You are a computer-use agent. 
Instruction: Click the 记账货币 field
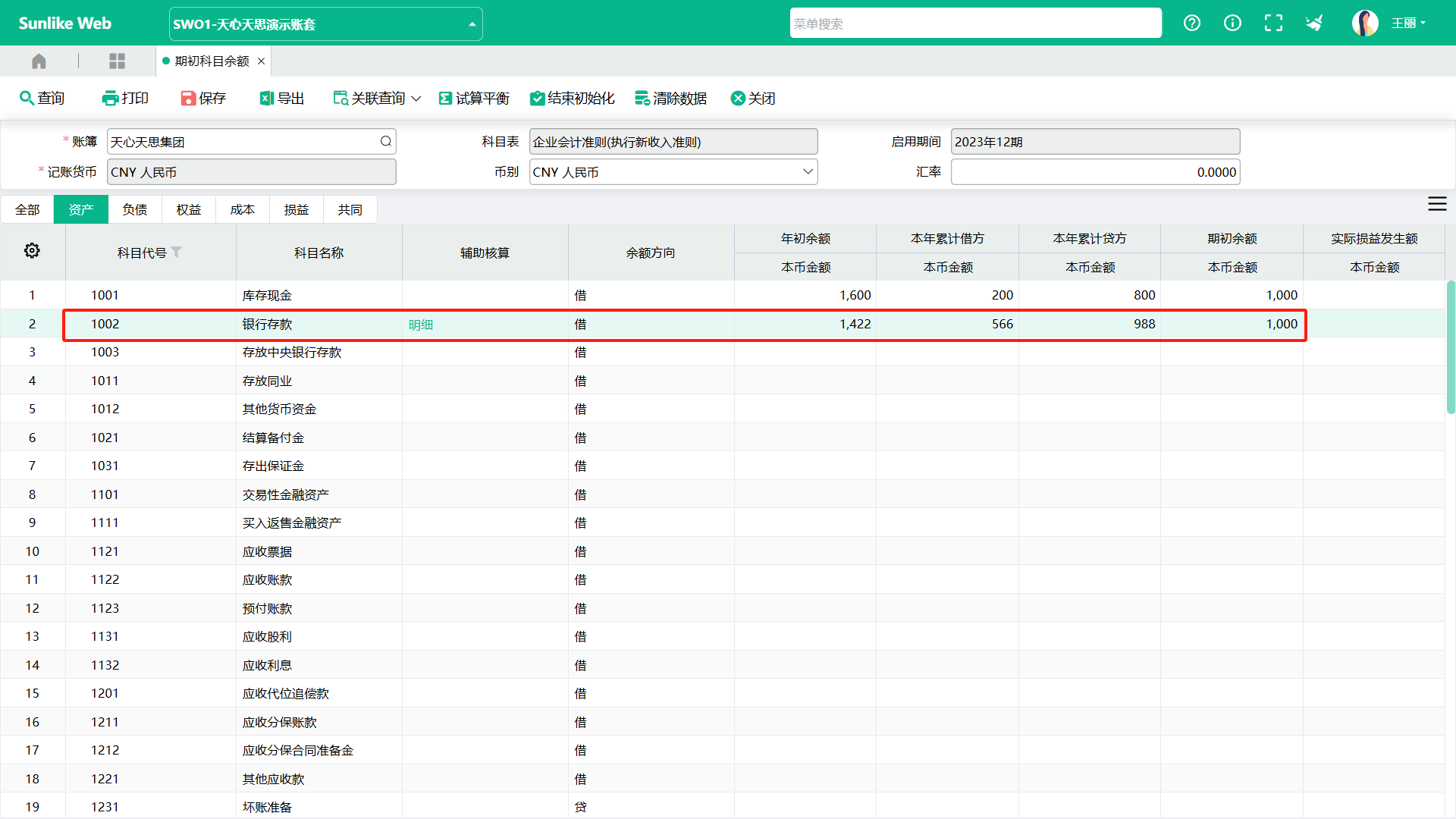coord(251,172)
